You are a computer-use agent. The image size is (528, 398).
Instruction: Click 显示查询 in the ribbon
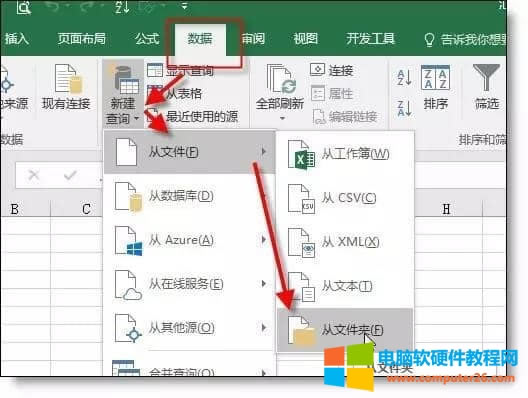(180, 70)
